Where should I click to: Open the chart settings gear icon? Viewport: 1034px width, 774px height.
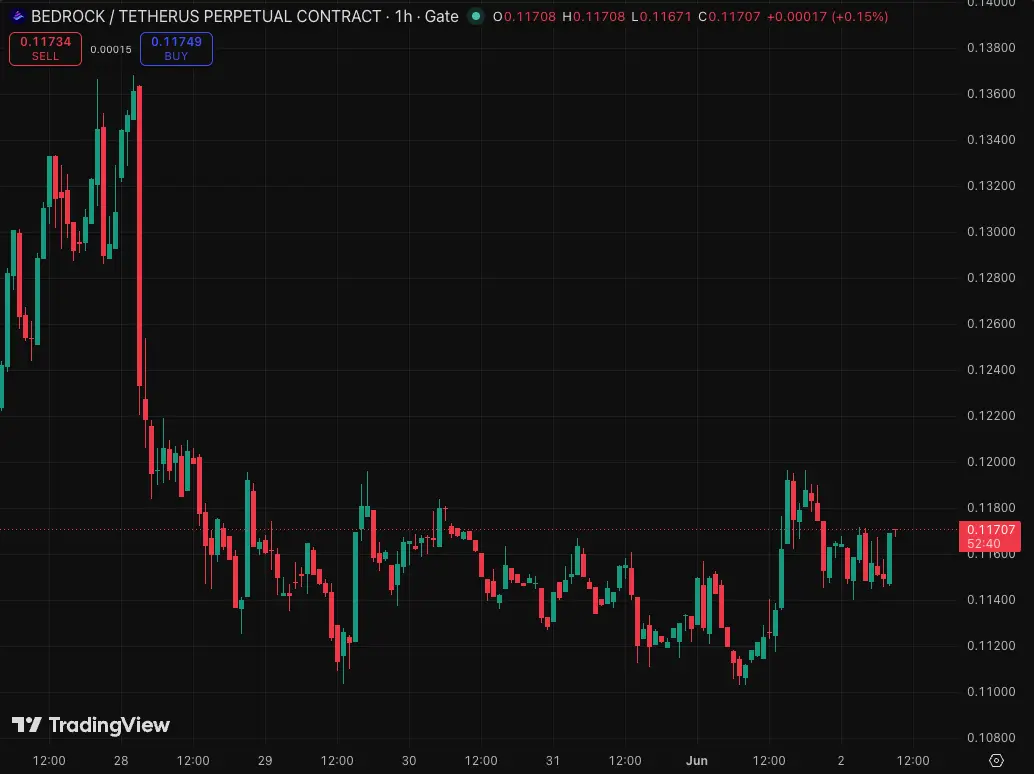point(996,760)
